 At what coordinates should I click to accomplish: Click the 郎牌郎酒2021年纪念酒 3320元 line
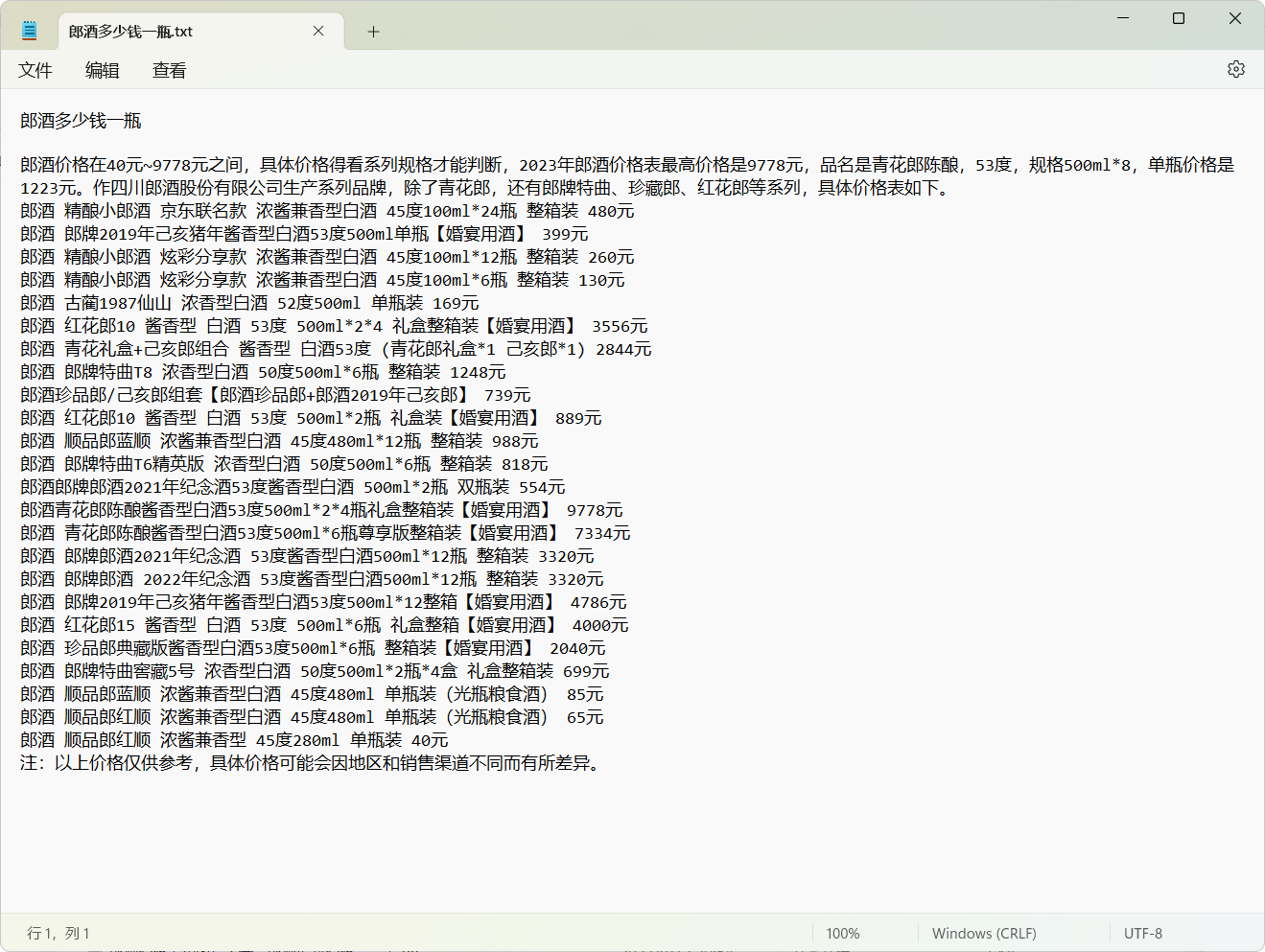[x=307, y=556]
